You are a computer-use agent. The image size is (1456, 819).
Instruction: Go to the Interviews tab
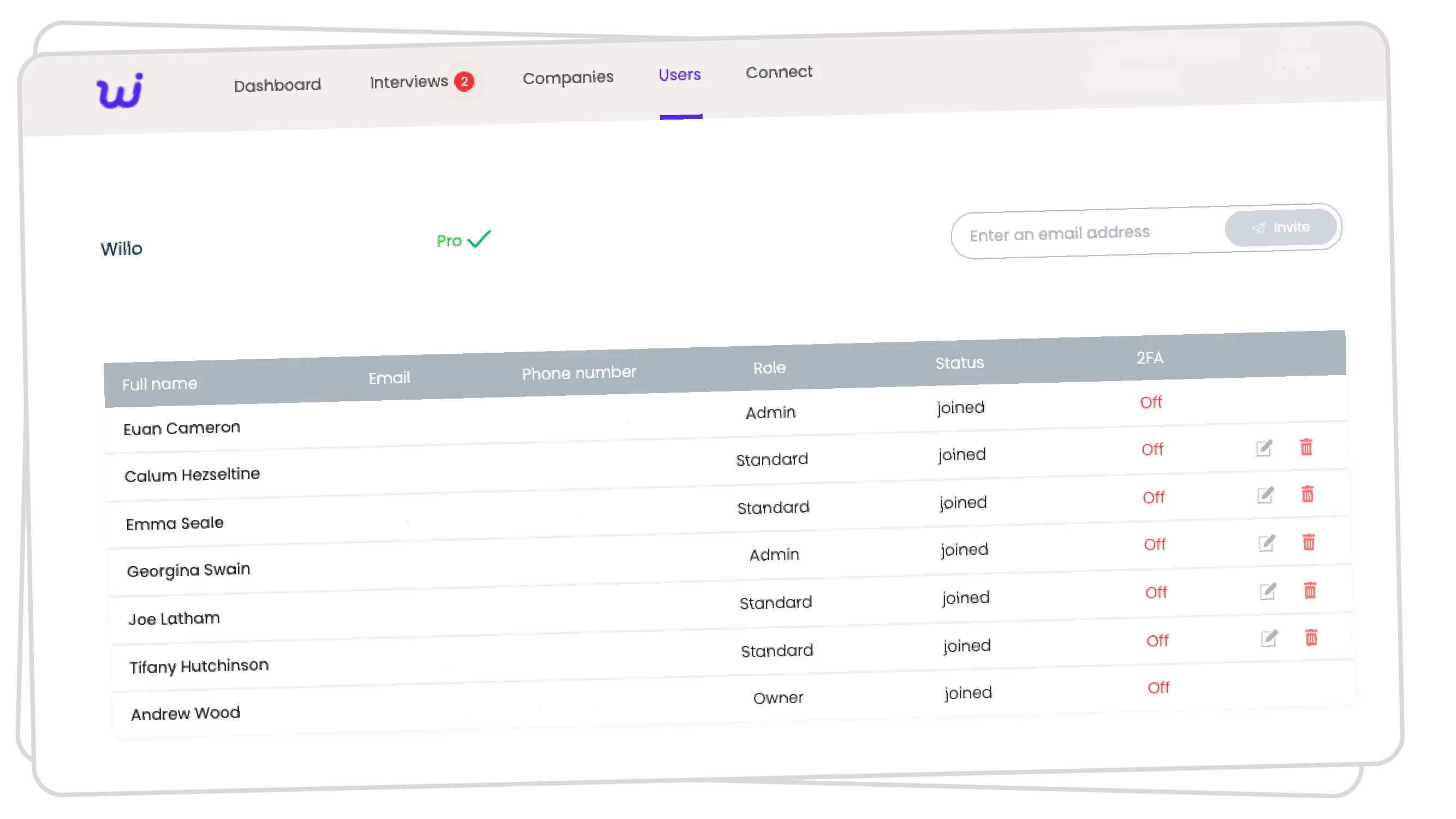409,82
